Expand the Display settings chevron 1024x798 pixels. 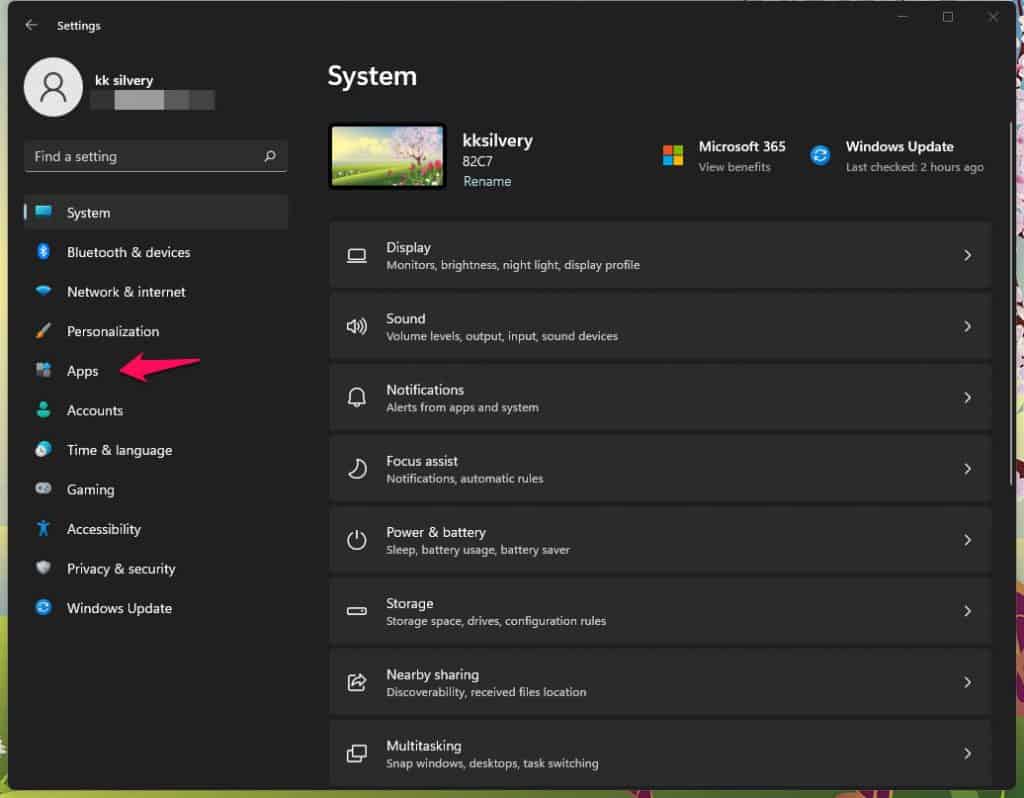pos(967,255)
